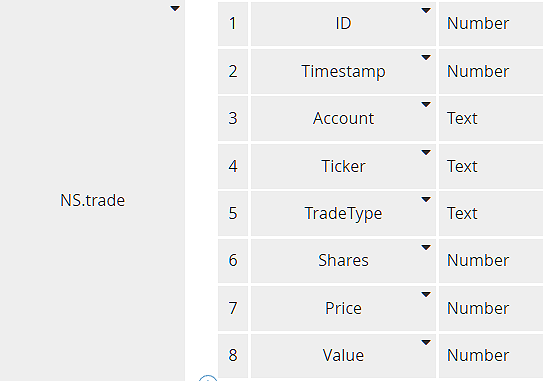Click the blue circular icon at bottom
Viewport: 543px width, 381px height.
pos(208,378)
